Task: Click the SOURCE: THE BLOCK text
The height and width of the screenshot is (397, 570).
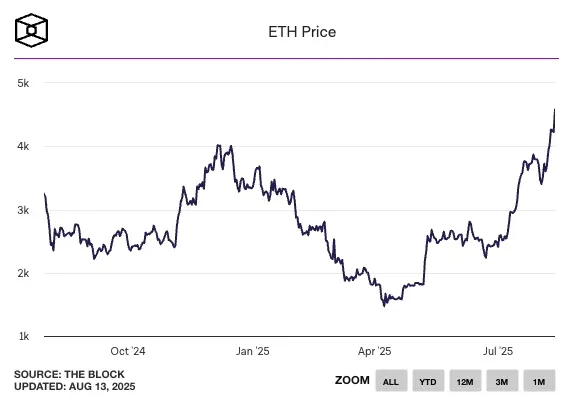Action: 69,374
